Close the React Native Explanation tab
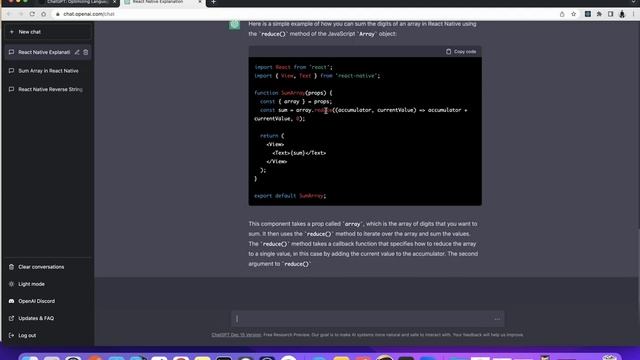Viewport: 640px width, 360px height. pos(200,2)
